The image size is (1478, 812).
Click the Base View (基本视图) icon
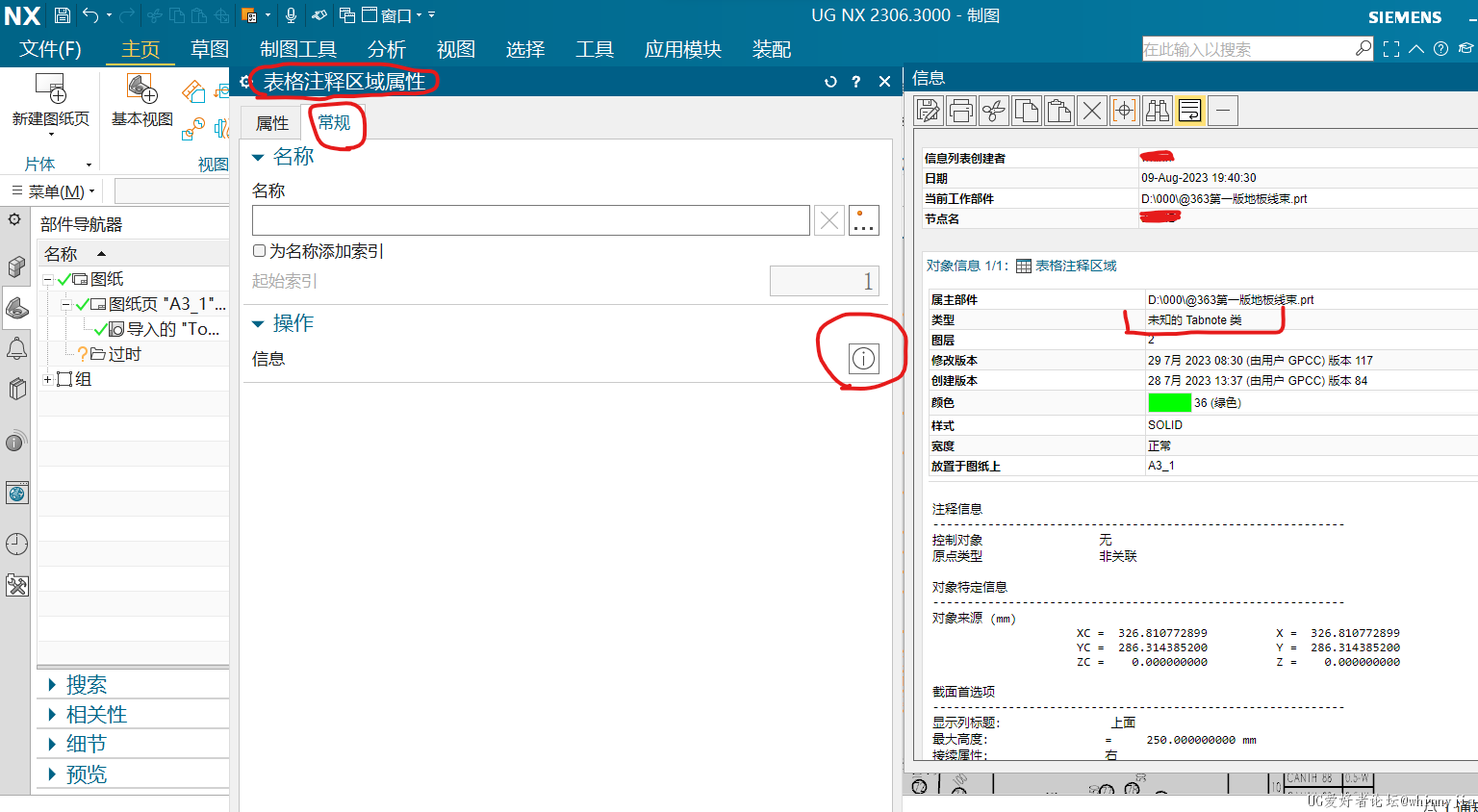(x=142, y=89)
